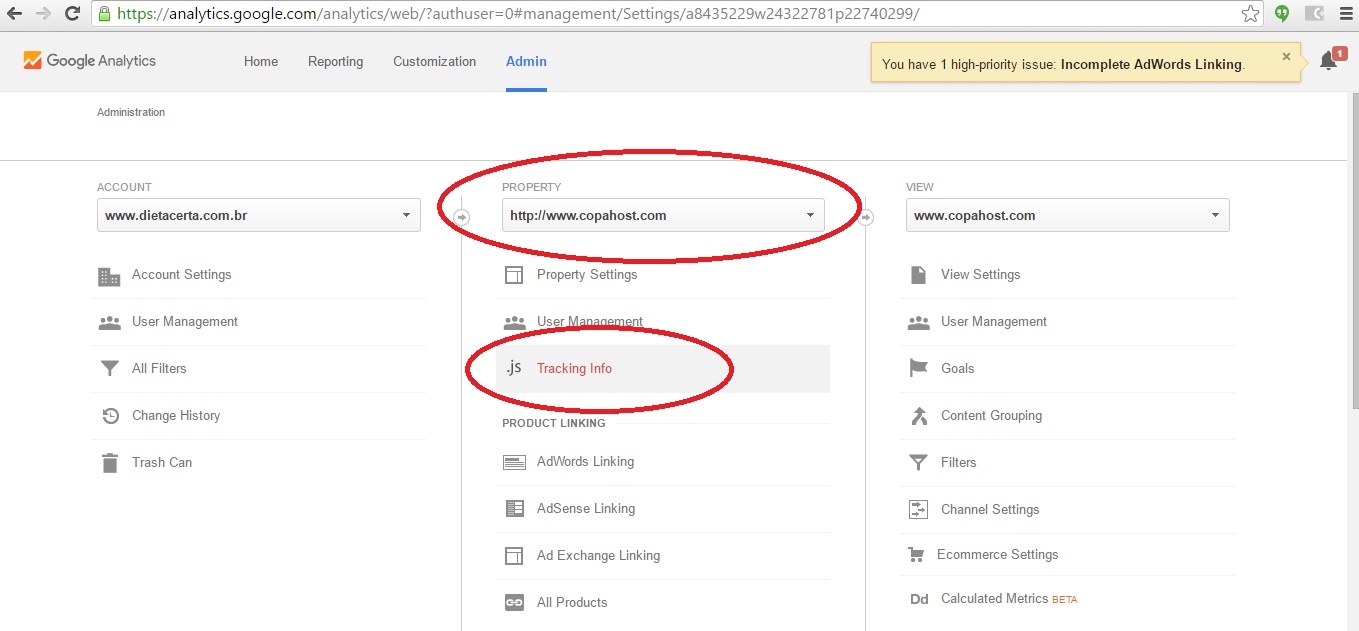Open AdSense Linking

pyautogui.click(x=586, y=508)
